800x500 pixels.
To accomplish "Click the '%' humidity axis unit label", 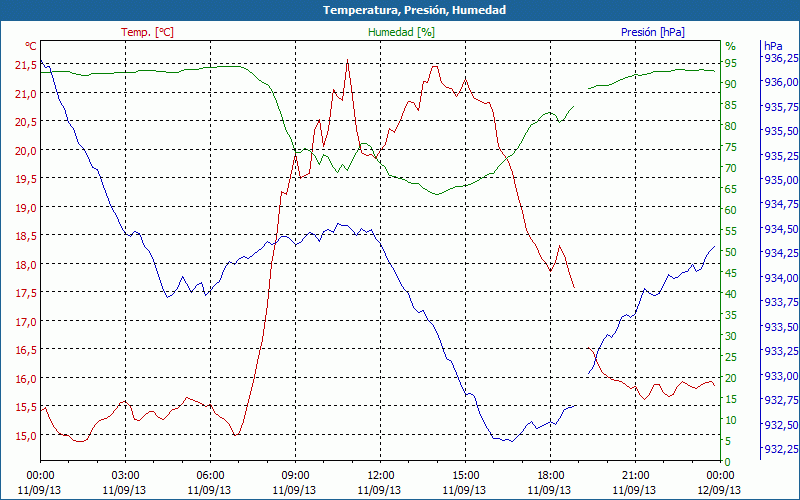I will [731, 46].
